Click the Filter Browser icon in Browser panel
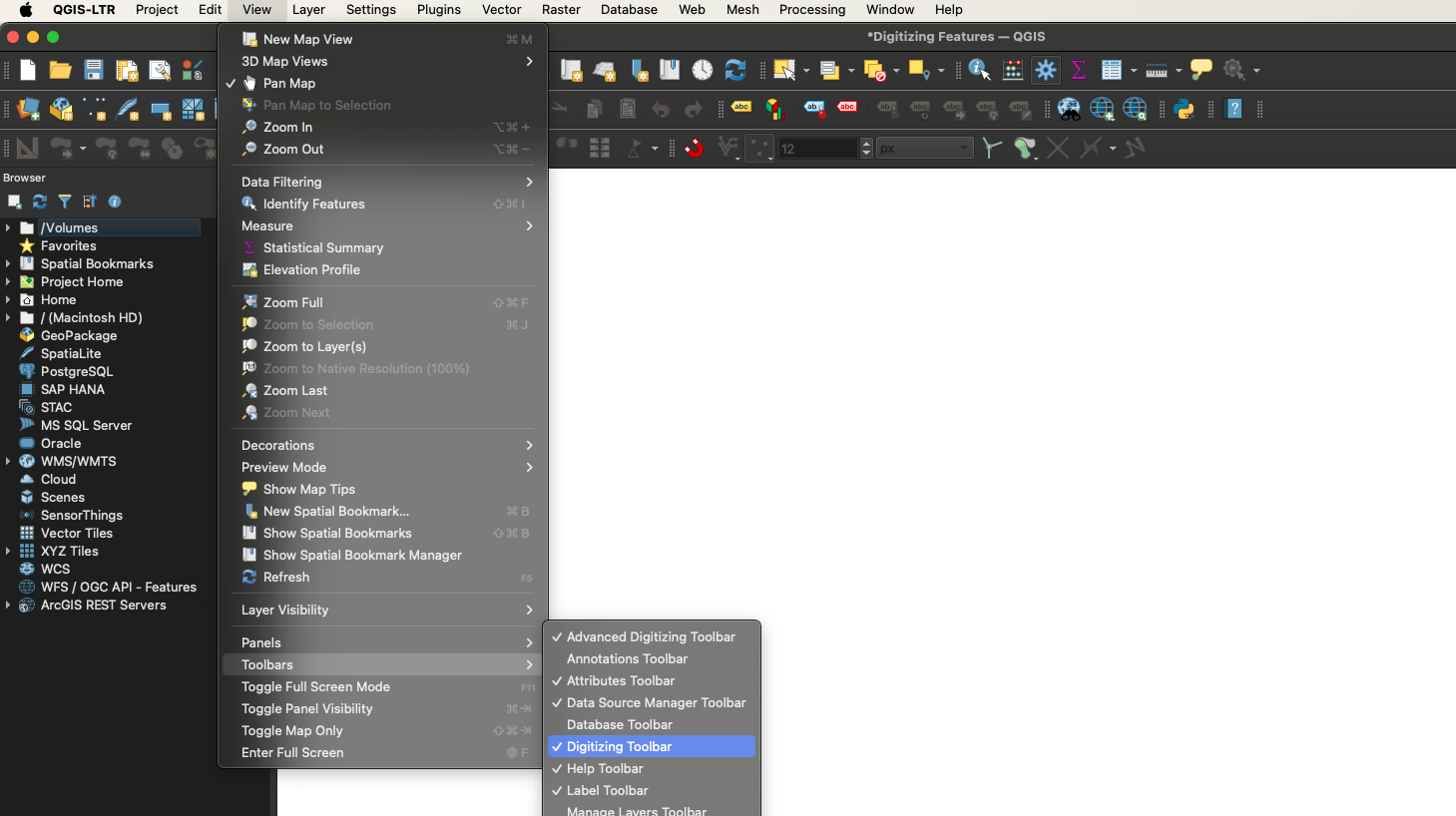This screenshot has width=1456, height=816. tap(64, 202)
